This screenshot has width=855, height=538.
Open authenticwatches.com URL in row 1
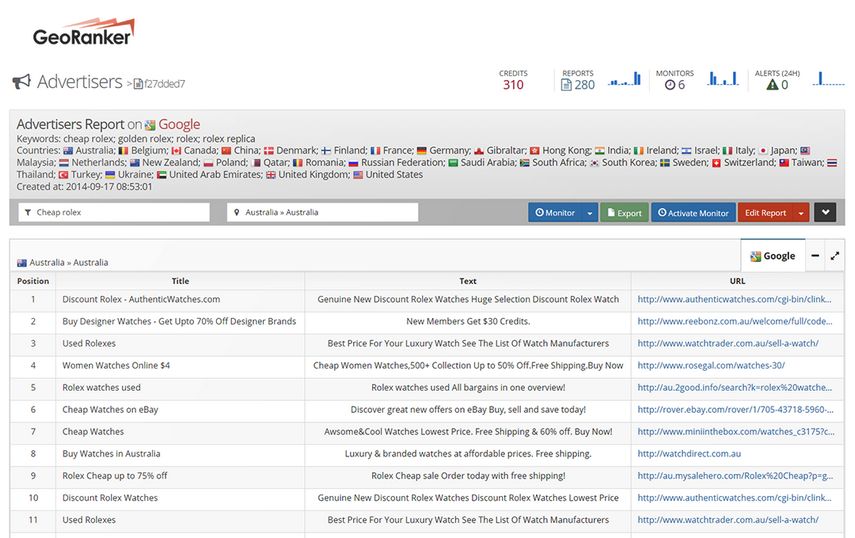(x=734, y=299)
